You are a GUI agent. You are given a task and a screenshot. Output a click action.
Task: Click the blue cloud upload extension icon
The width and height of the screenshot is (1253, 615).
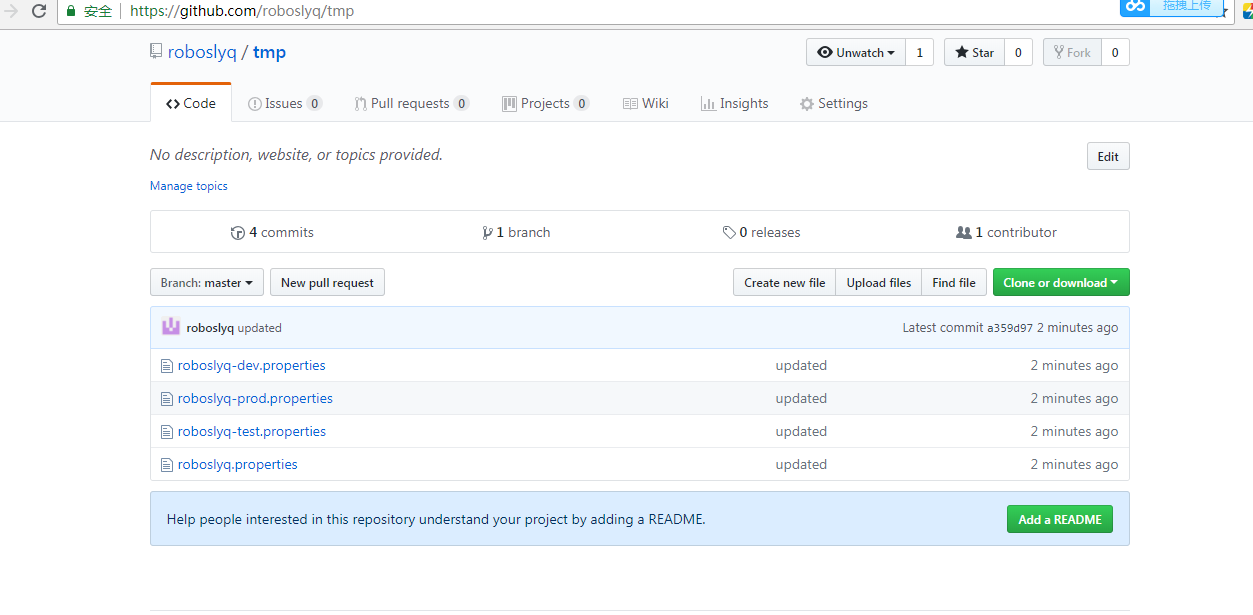pos(1135,6)
